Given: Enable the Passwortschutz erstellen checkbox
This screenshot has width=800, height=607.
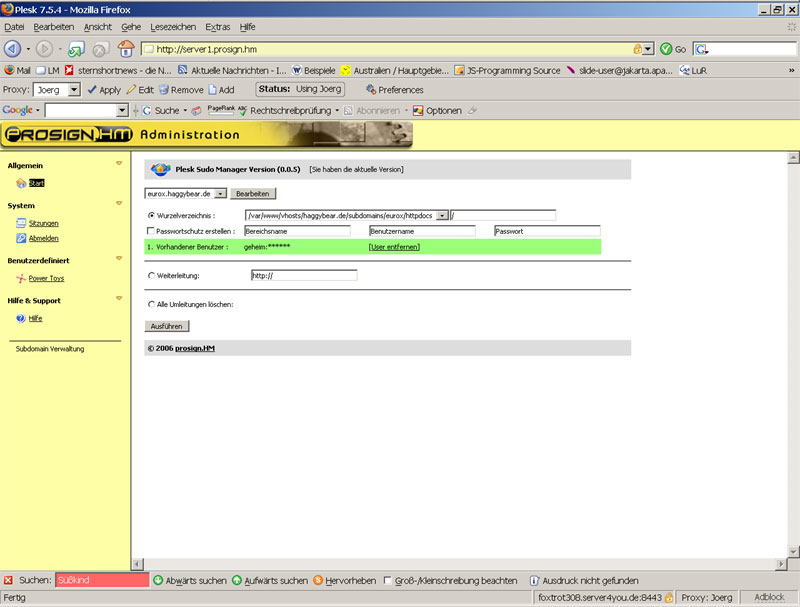Looking at the screenshot, I should [x=151, y=231].
